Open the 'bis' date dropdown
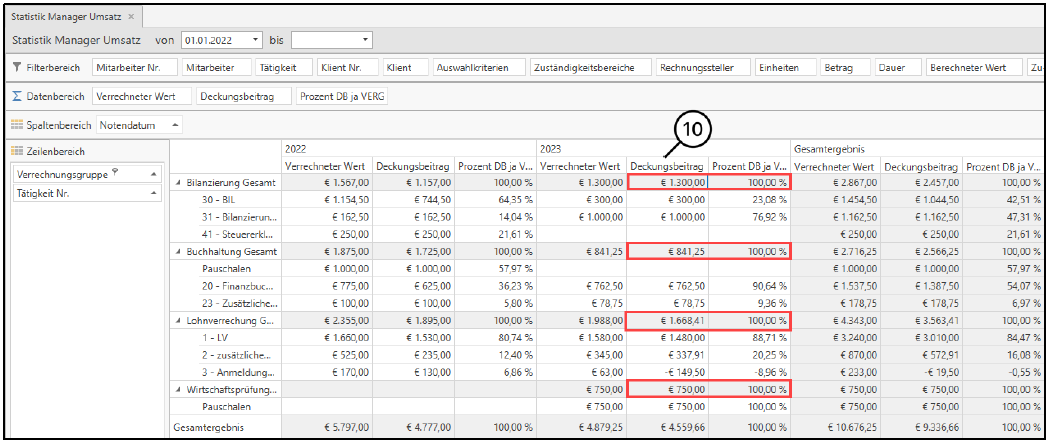Image resolution: width=1048 pixels, height=442 pixels. [366, 40]
